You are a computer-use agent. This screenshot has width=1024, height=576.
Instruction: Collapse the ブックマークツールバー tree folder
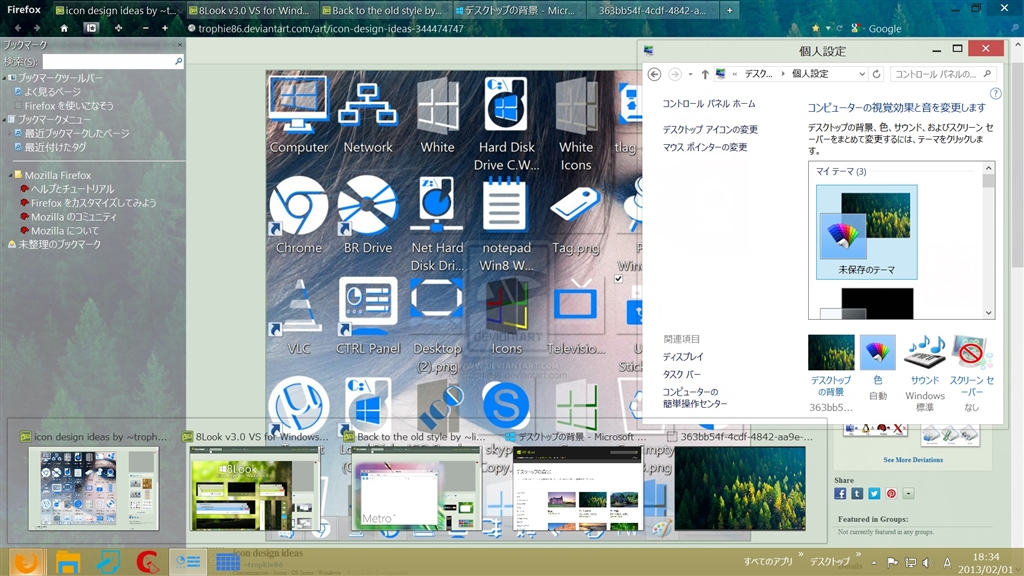pyautogui.click(x=5, y=77)
